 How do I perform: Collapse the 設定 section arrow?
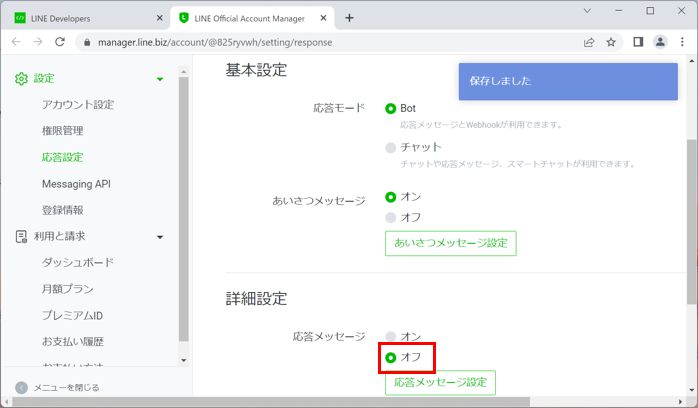[x=160, y=79]
